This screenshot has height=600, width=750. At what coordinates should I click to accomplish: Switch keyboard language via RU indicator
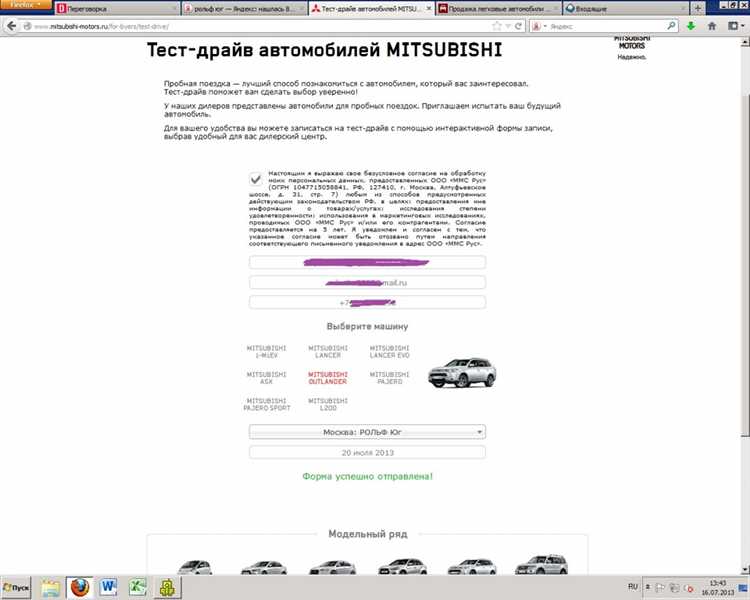click(632, 586)
